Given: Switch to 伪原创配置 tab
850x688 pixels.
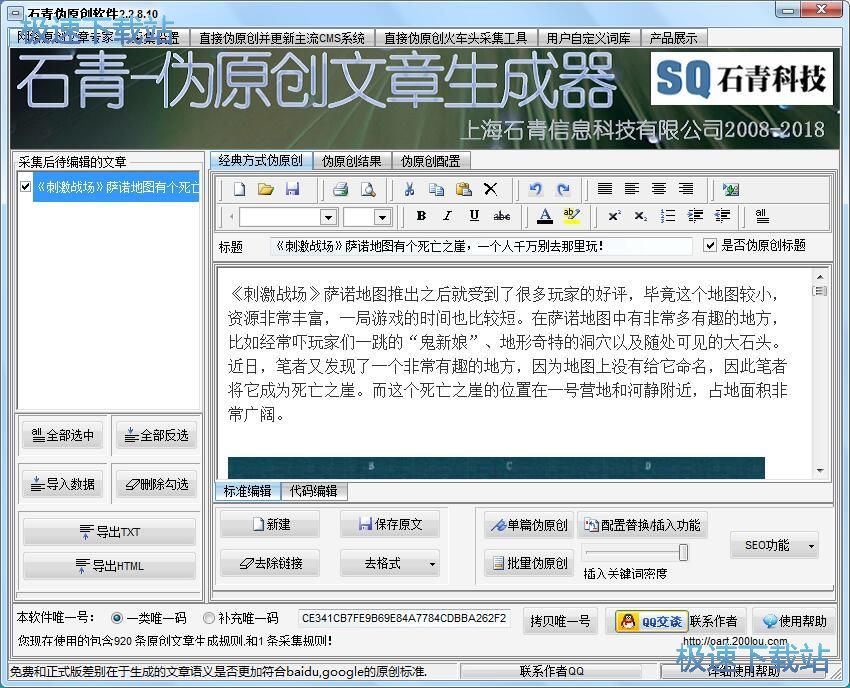Looking at the screenshot, I should 430,161.
